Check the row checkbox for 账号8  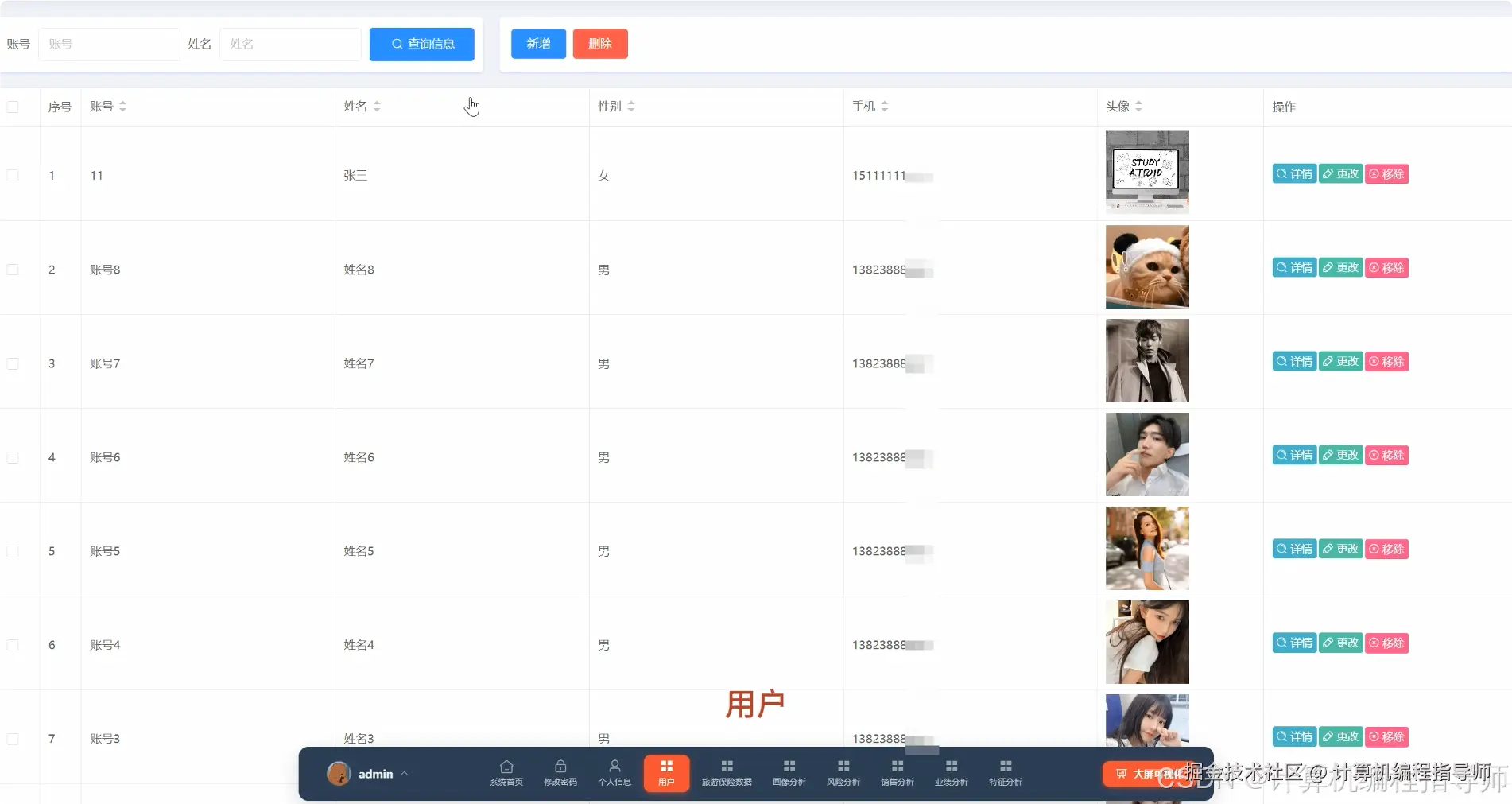tap(13, 270)
